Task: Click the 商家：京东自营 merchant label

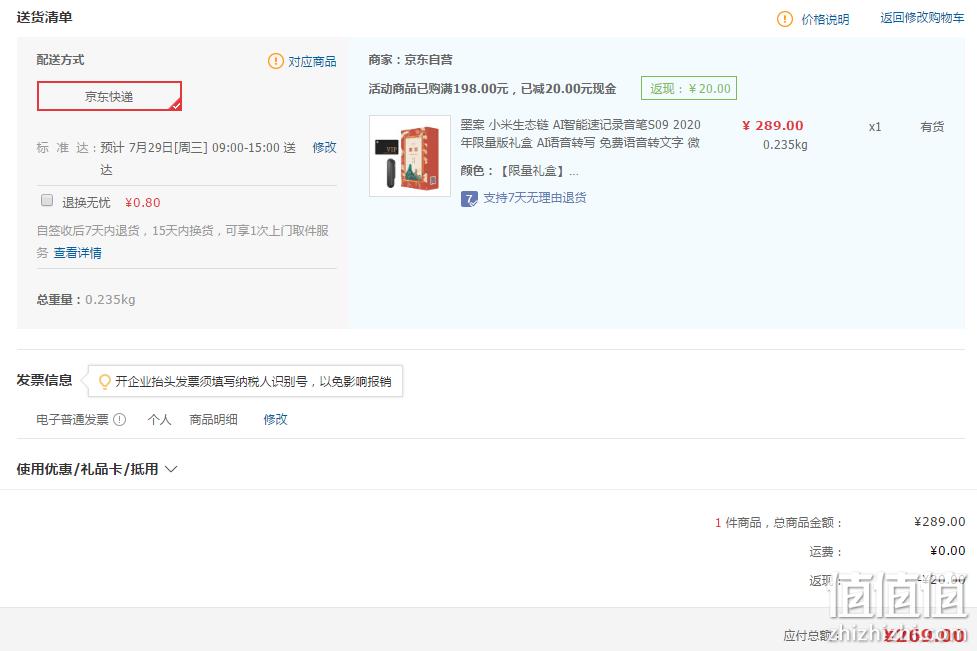Action: (411, 60)
